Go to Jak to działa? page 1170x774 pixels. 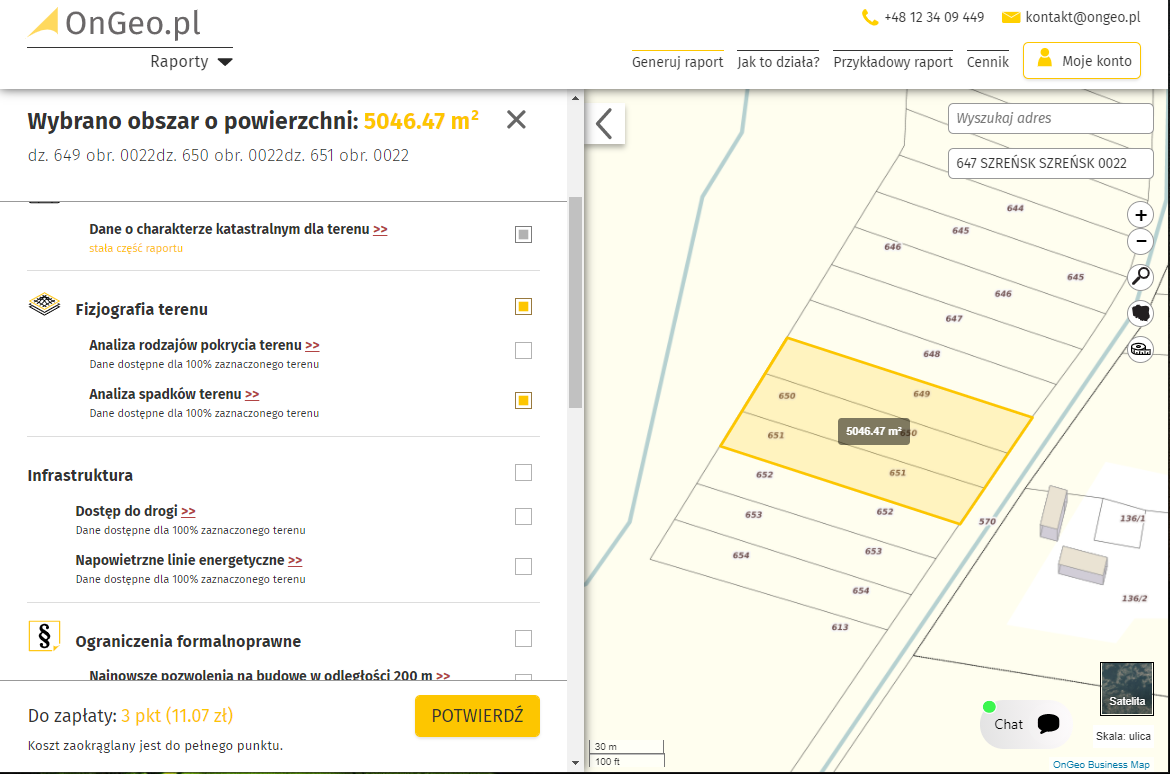pos(777,62)
